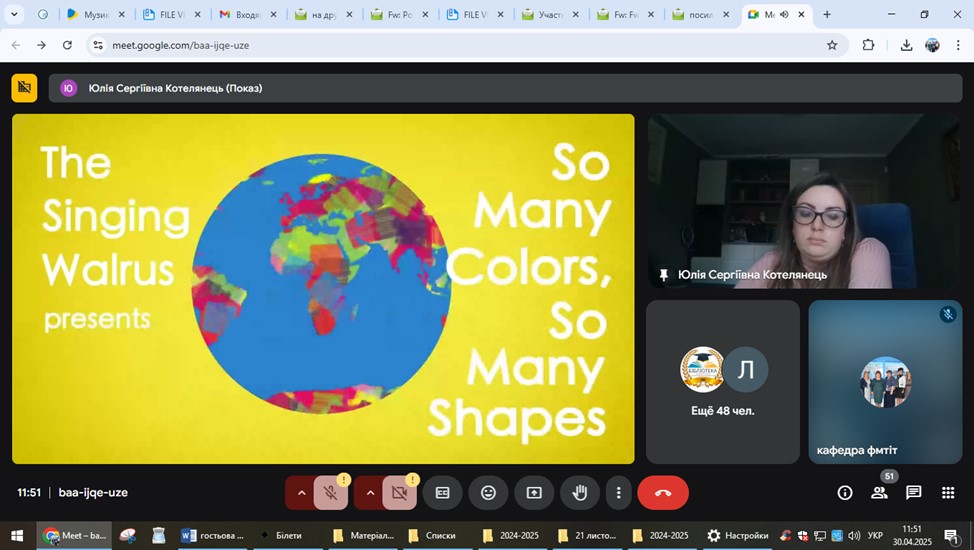Click the yellow presentation-off icon
The image size is (974, 550).
click(24, 88)
